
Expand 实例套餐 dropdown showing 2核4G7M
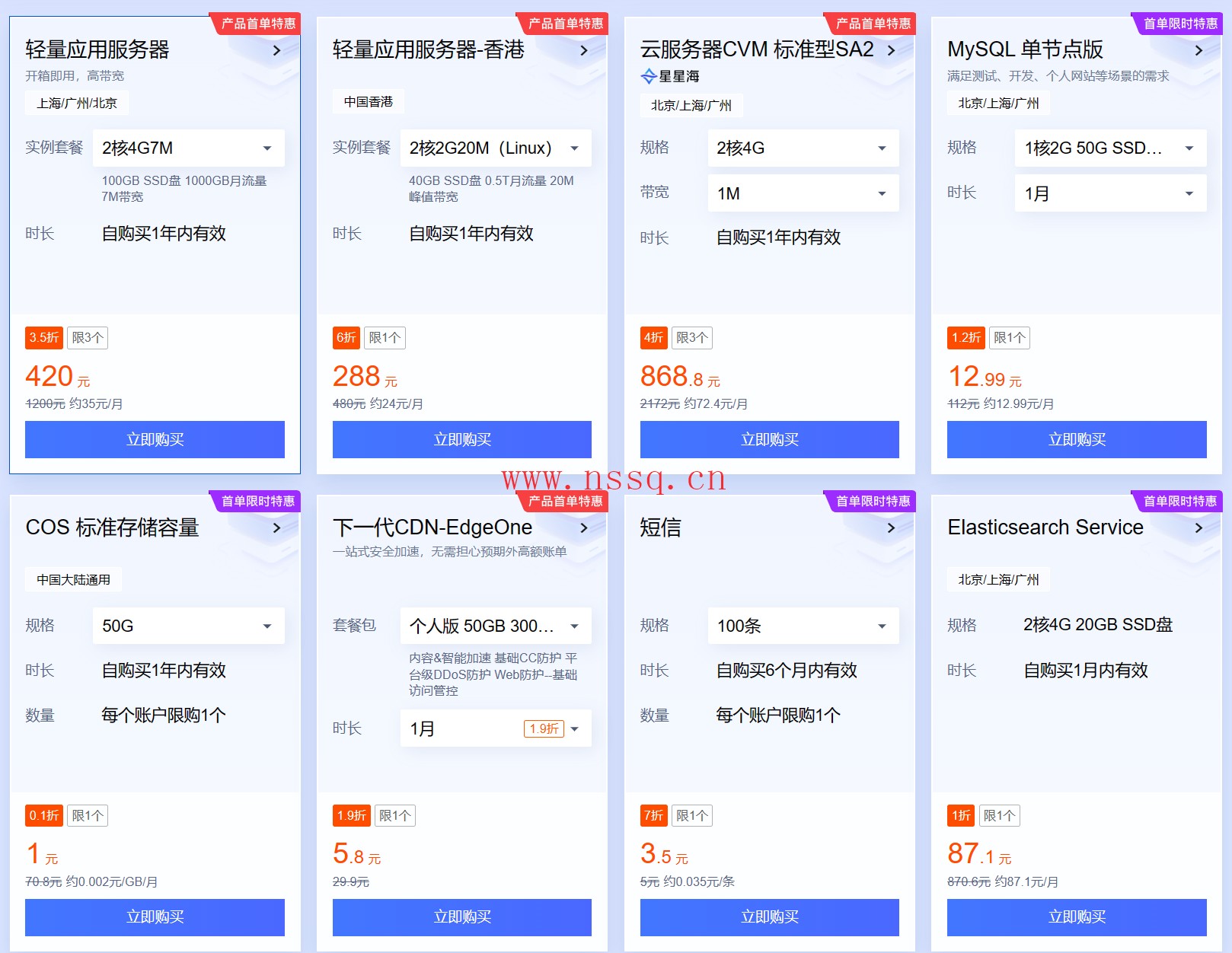(x=189, y=148)
